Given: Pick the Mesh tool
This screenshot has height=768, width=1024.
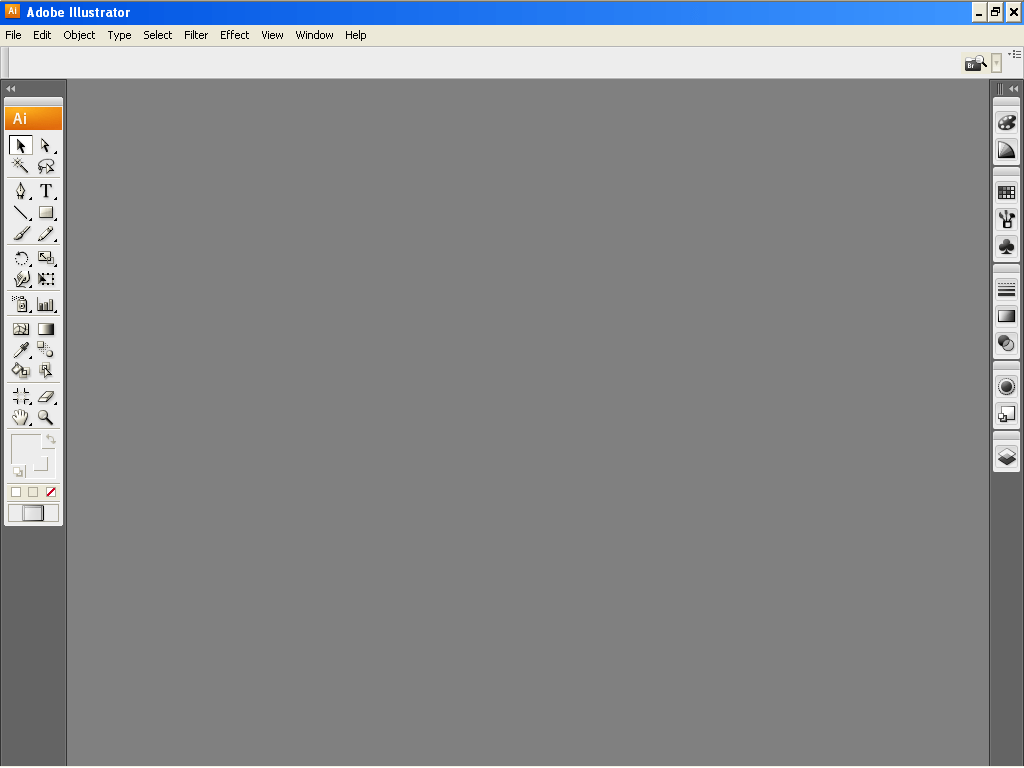Looking at the screenshot, I should pos(20,329).
